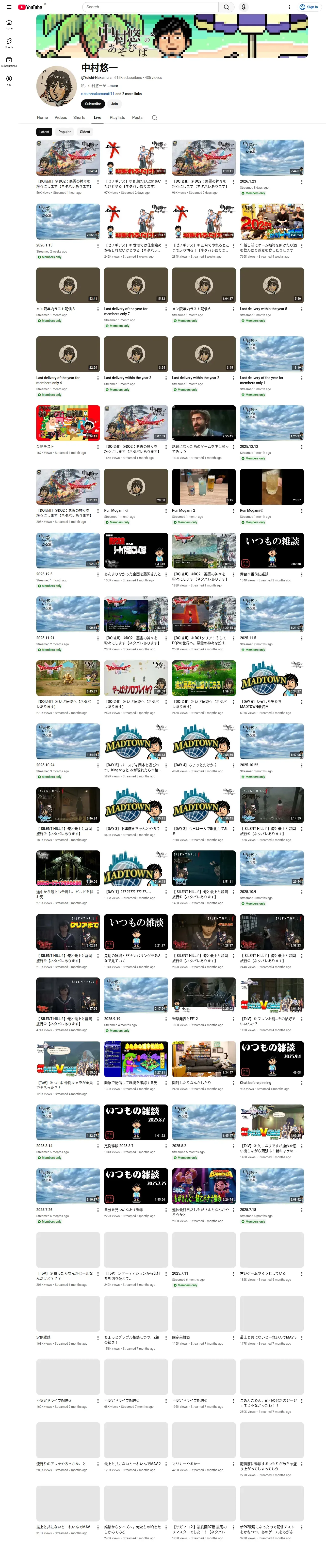Click the '435 videos' text
326x1568 pixels.
click(154, 78)
